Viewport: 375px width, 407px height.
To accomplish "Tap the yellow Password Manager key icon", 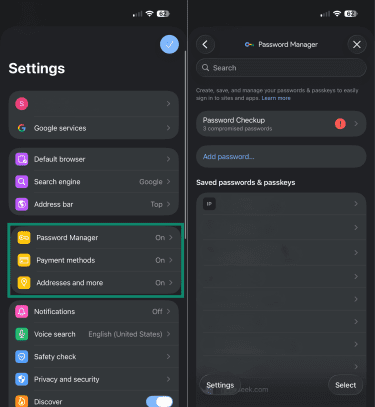I will pyautogui.click(x=24, y=238).
